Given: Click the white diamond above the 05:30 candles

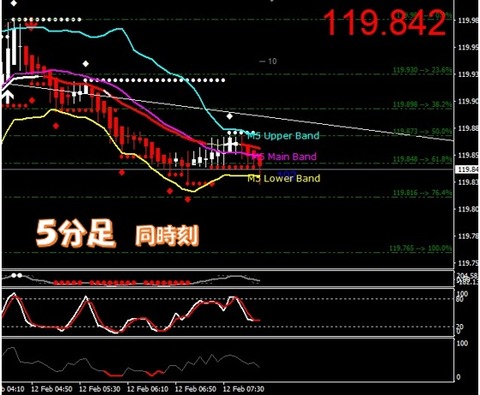Looking at the screenshot, I should tap(86, 63).
